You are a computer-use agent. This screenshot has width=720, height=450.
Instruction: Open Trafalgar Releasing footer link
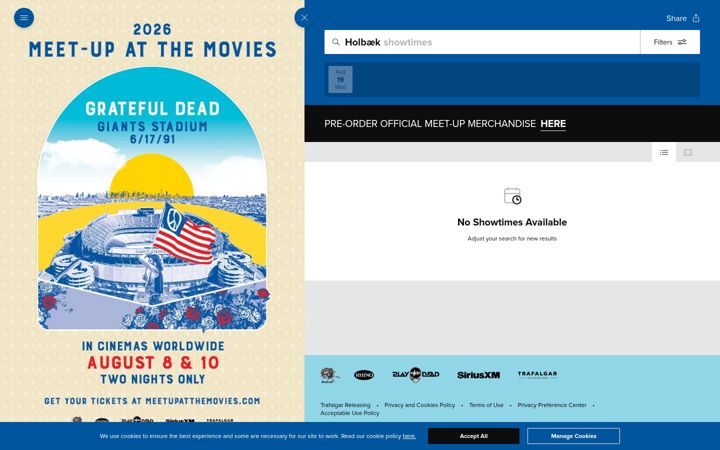pos(345,405)
